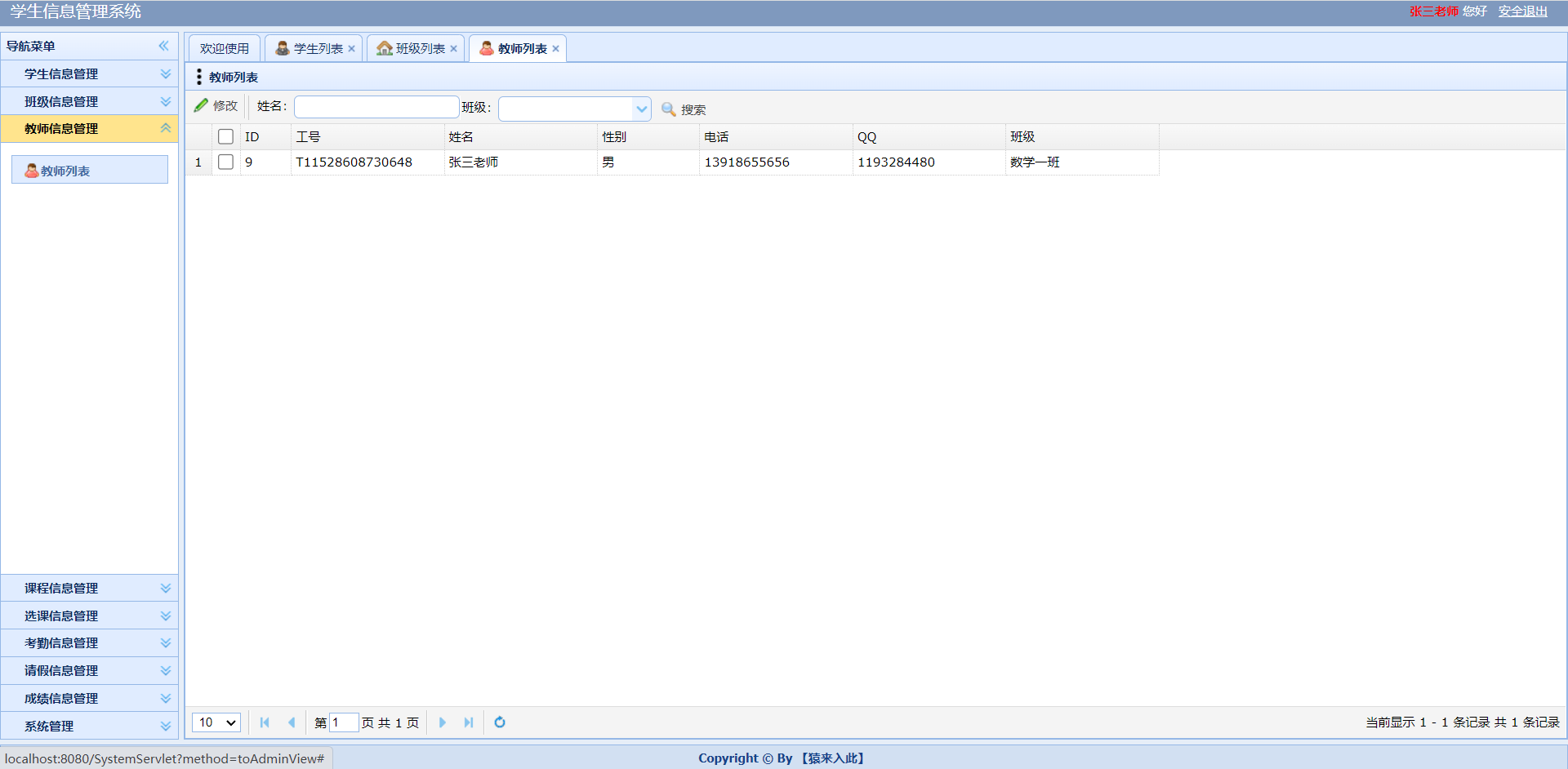This screenshot has width=1568, height=769.
Task: Close the 学生列表 tab
Action: click(x=352, y=49)
